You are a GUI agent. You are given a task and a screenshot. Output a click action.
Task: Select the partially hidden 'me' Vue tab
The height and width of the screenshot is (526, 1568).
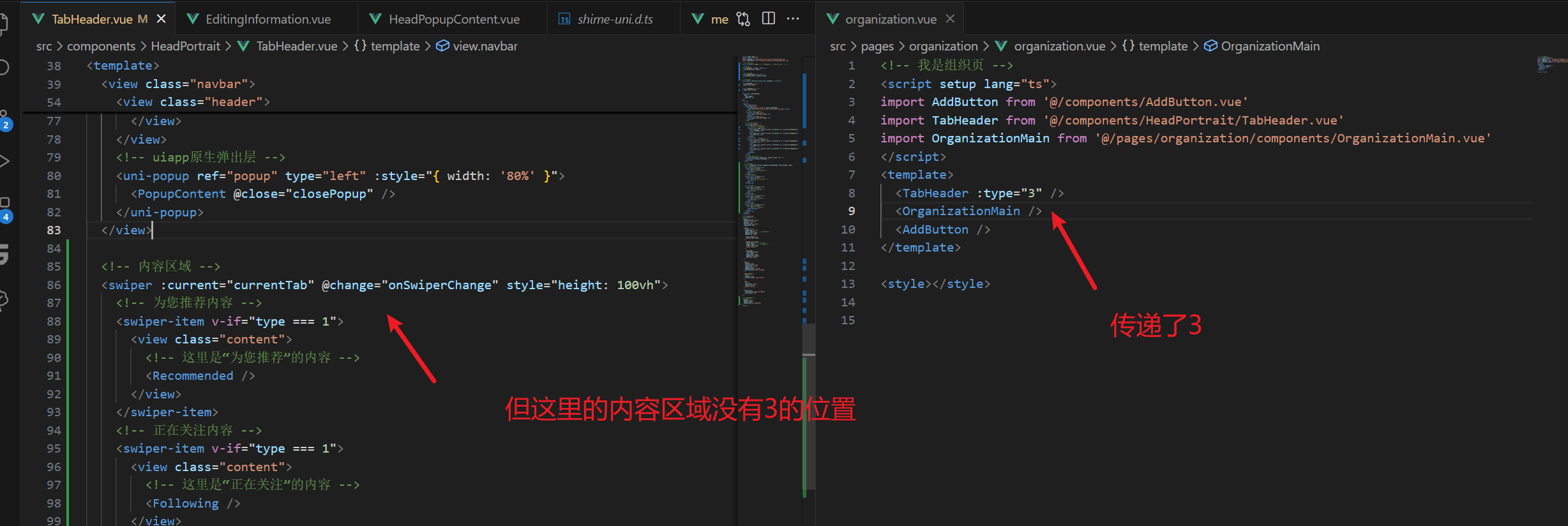[710, 19]
